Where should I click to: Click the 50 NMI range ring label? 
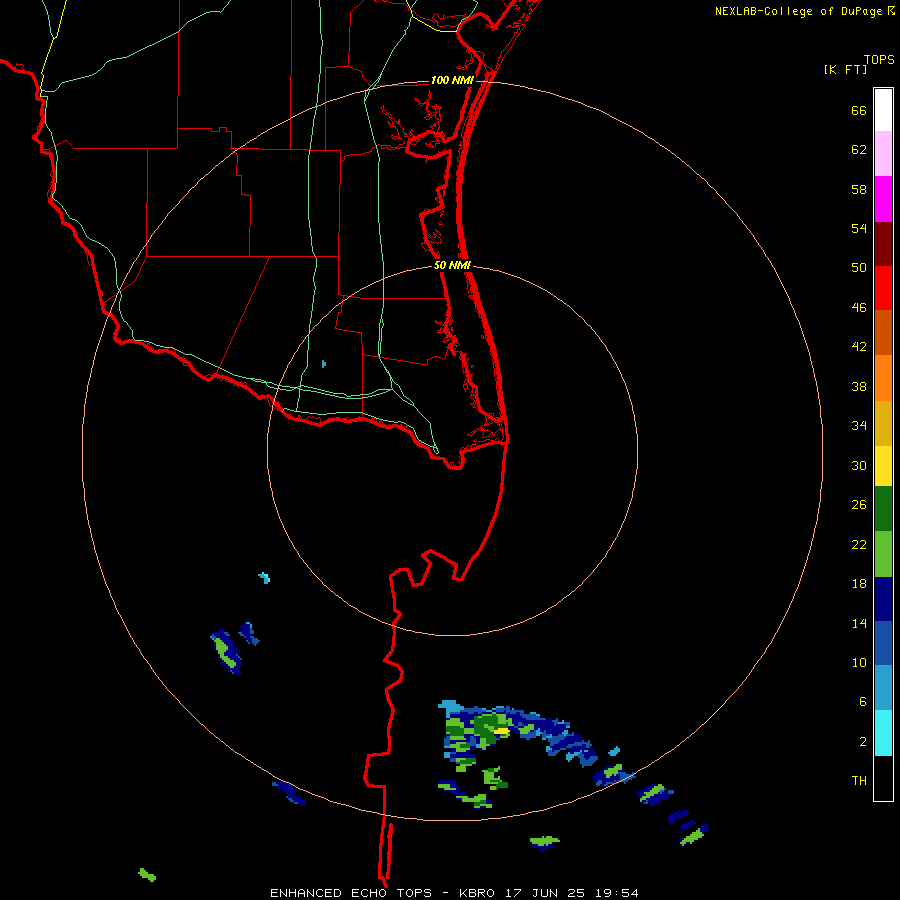pos(452,265)
